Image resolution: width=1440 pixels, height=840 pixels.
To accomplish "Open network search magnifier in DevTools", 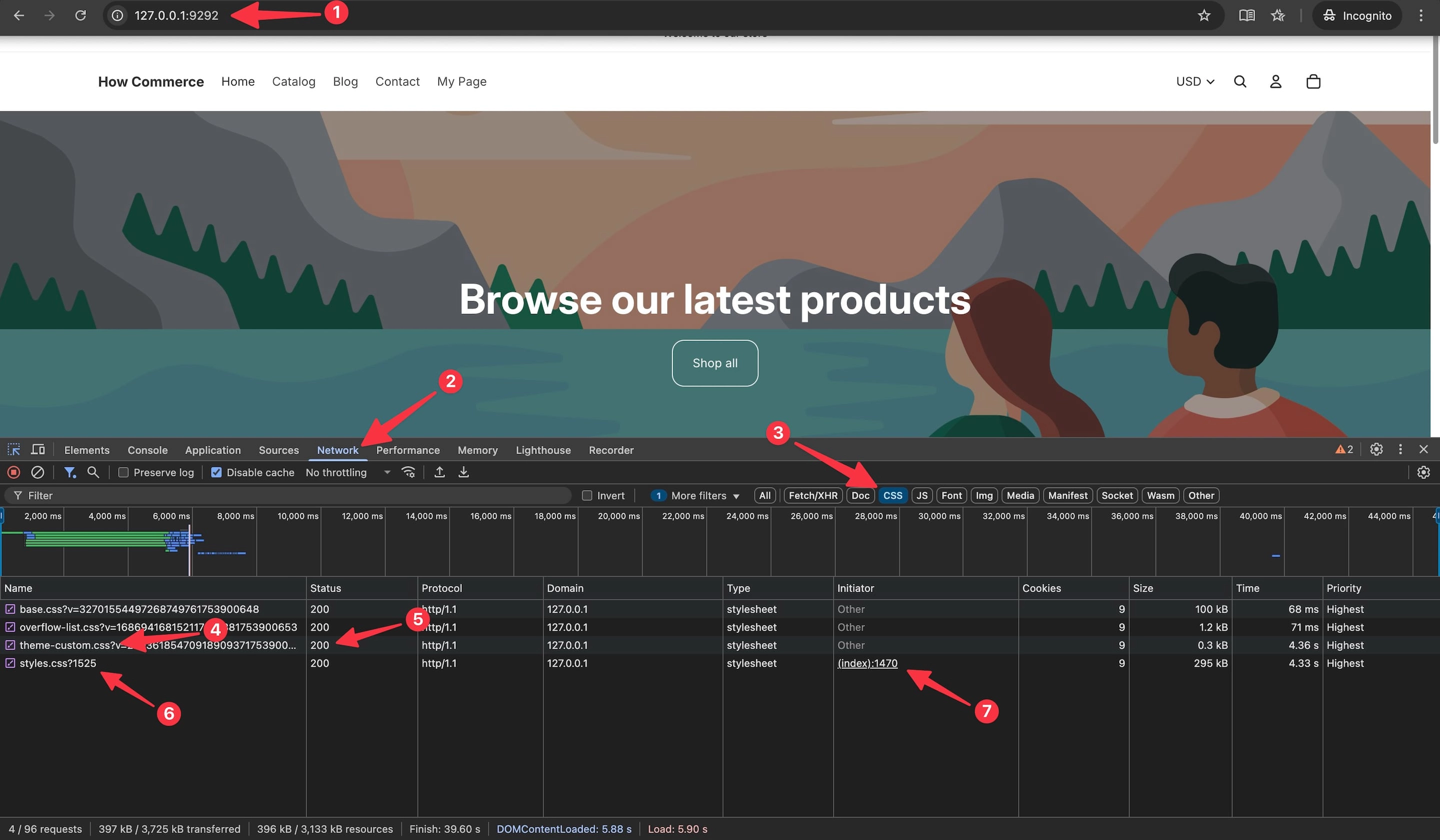I will coord(93,472).
